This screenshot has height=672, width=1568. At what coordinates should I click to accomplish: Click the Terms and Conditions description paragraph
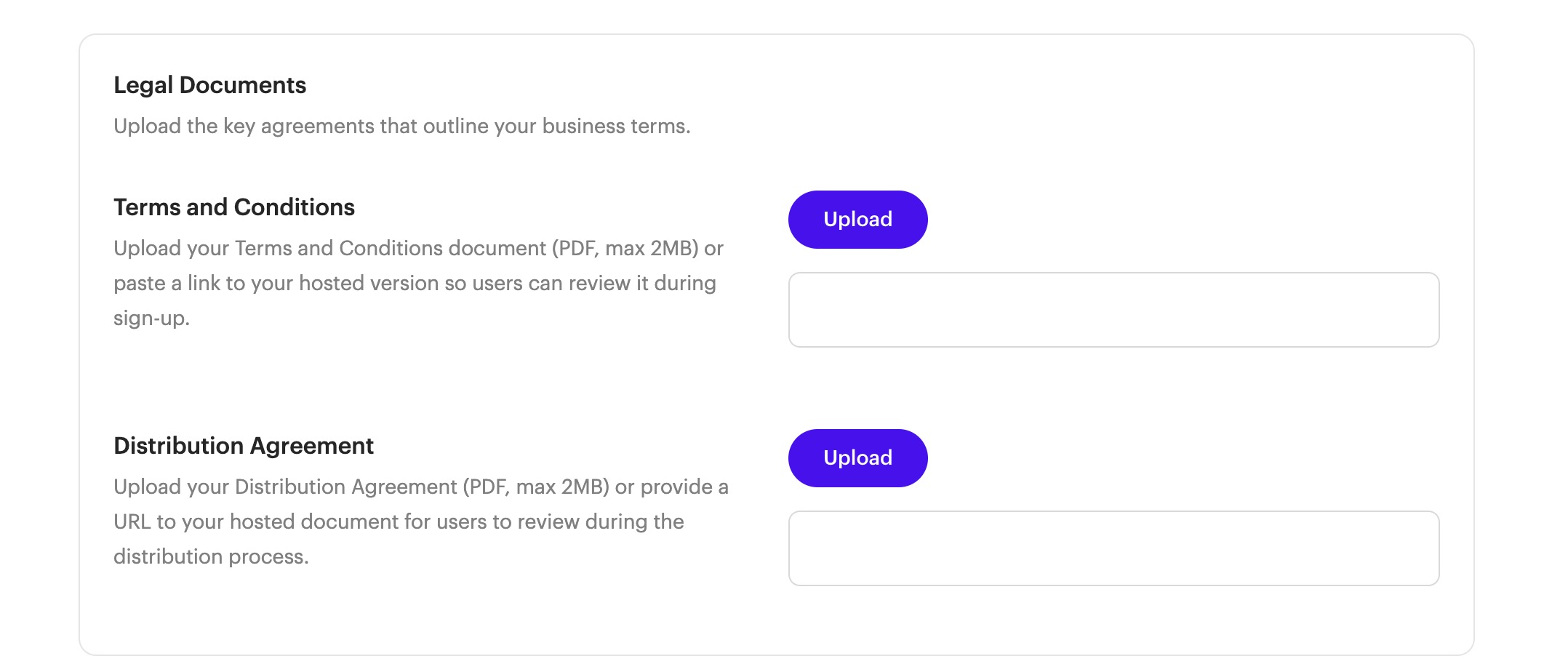click(419, 283)
